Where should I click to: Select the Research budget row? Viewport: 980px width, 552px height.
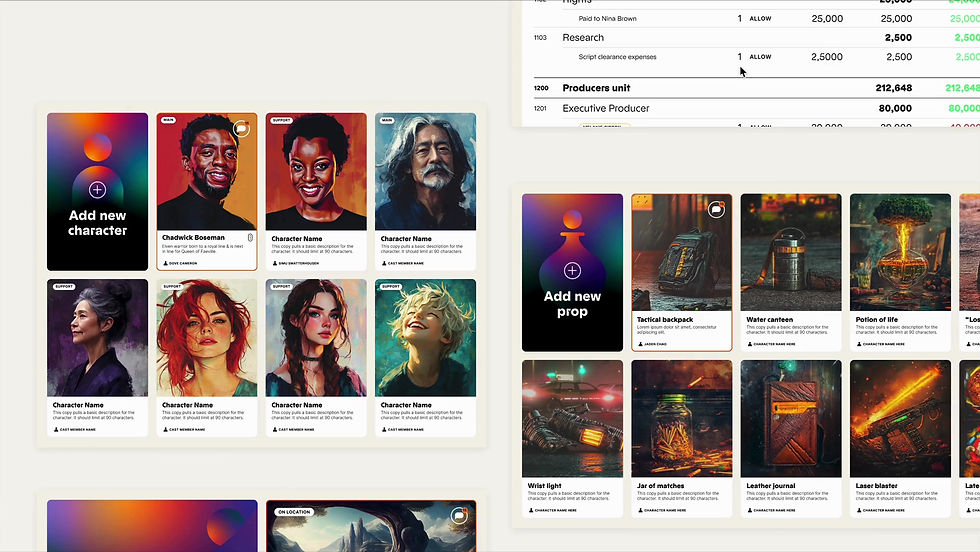pyautogui.click(x=756, y=38)
